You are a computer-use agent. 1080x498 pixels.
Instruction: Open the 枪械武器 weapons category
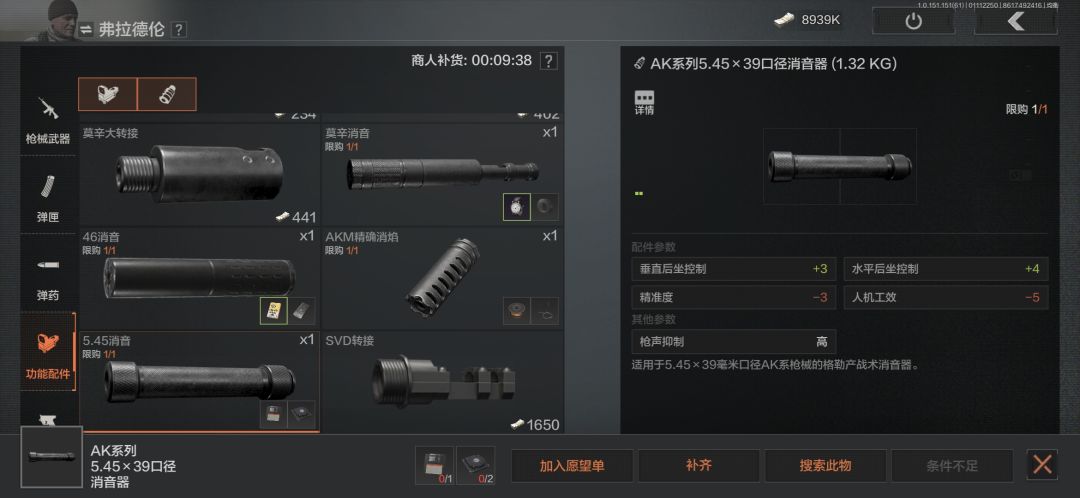[48, 118]
